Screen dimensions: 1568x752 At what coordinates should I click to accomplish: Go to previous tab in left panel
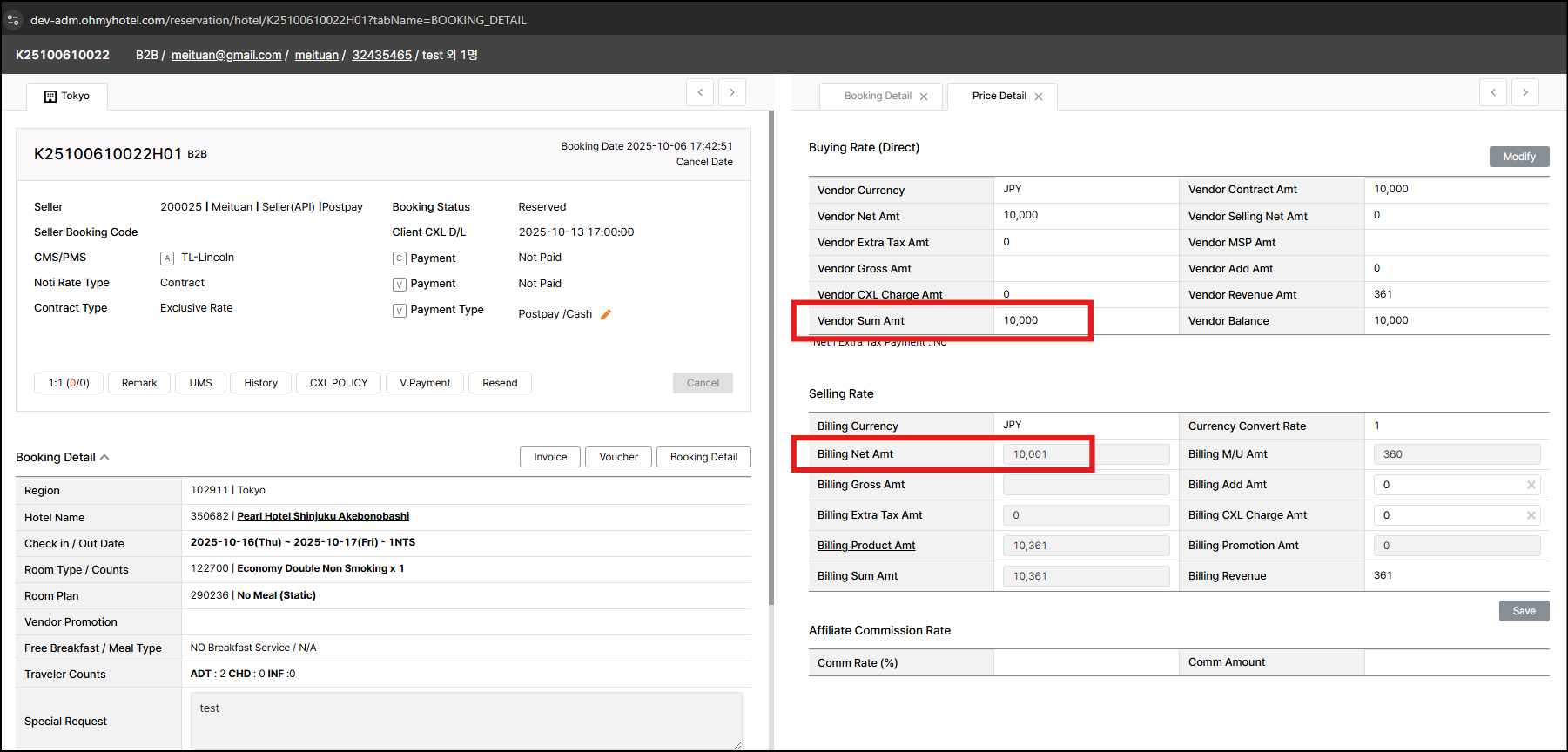[700, 92]
